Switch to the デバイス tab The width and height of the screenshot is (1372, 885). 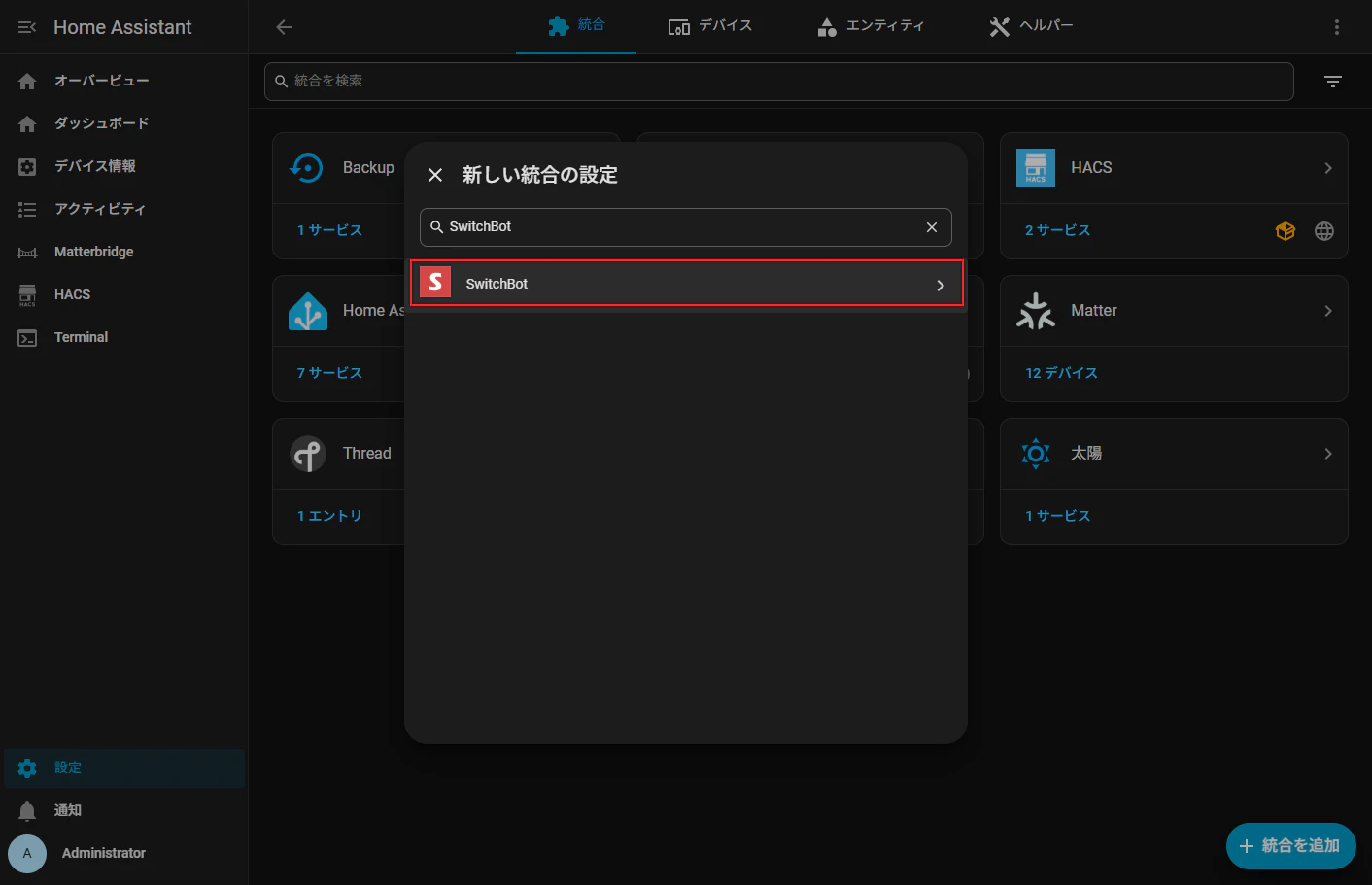click(710, 26)
